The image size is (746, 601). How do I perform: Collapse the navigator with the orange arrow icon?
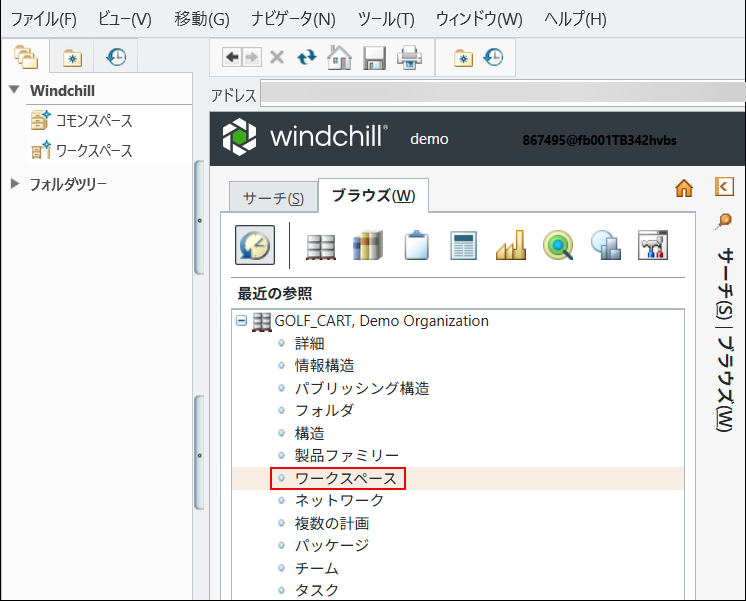724,186
